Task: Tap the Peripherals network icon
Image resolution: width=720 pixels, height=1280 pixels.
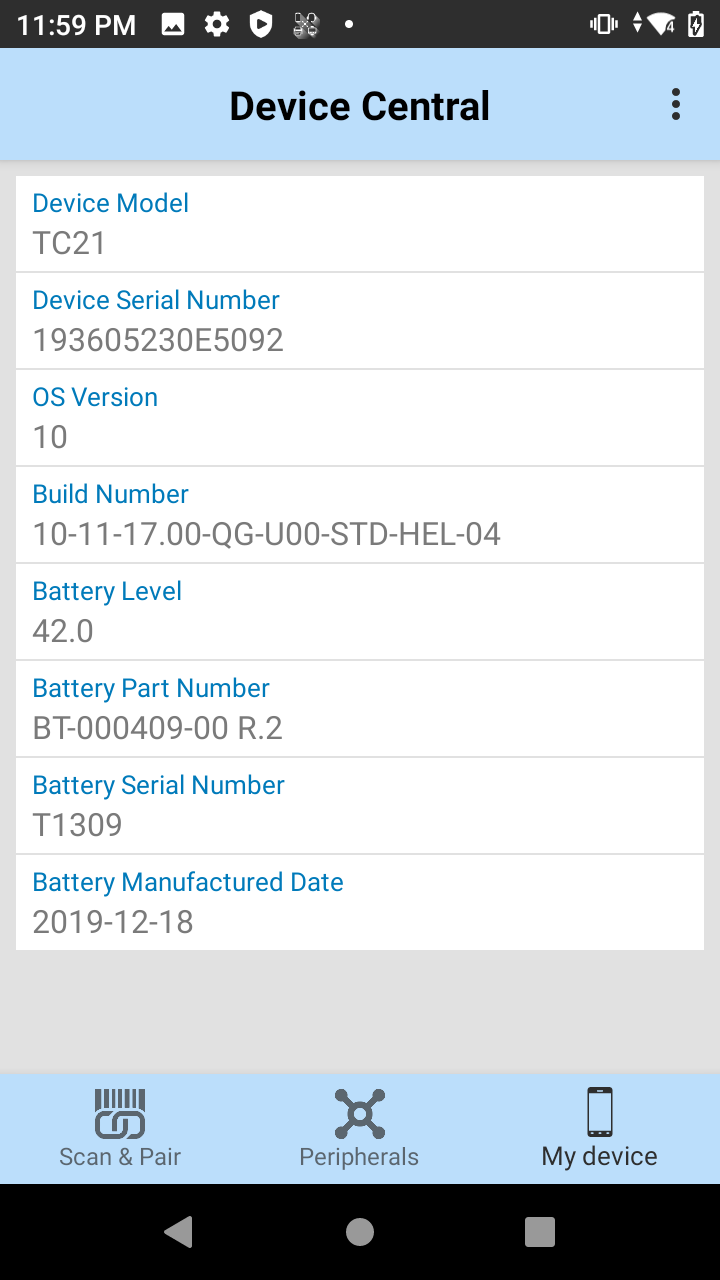Action: click(359, 1113)
